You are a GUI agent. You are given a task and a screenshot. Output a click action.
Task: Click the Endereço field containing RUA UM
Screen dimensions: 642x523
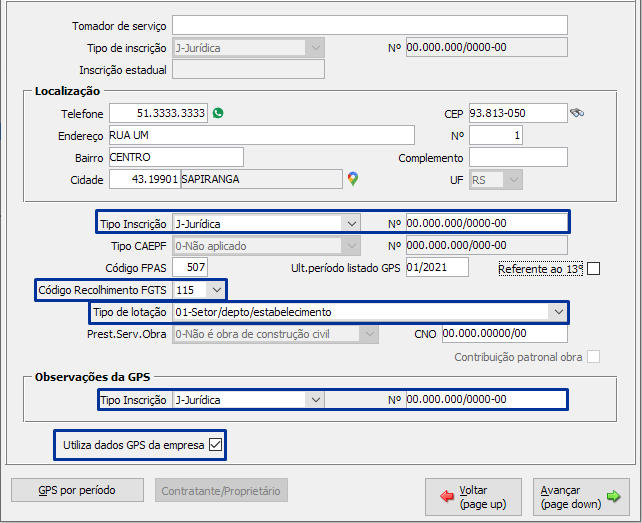(x=262, y=135)
